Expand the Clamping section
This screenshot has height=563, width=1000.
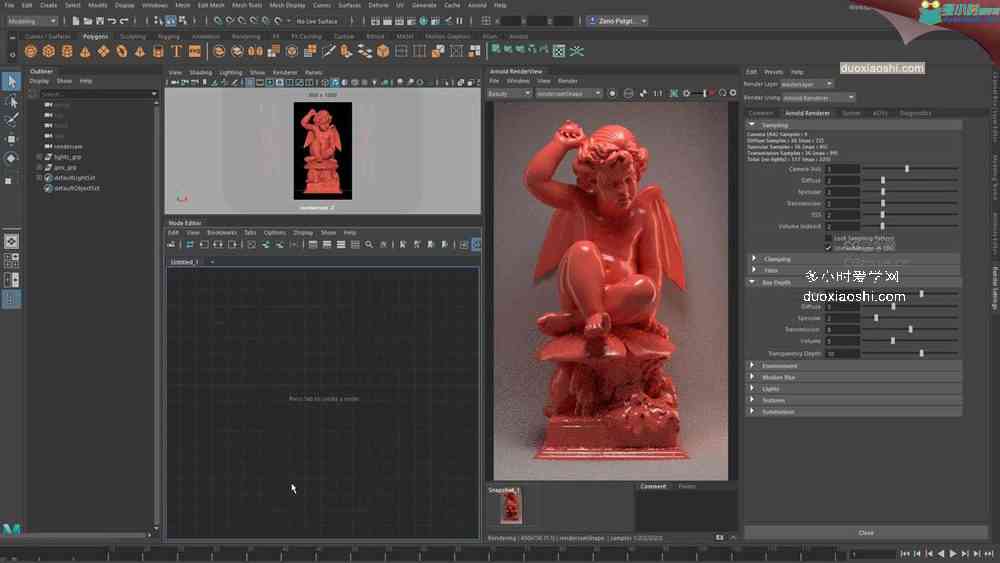pyautogui.click(x=754, y=259)
